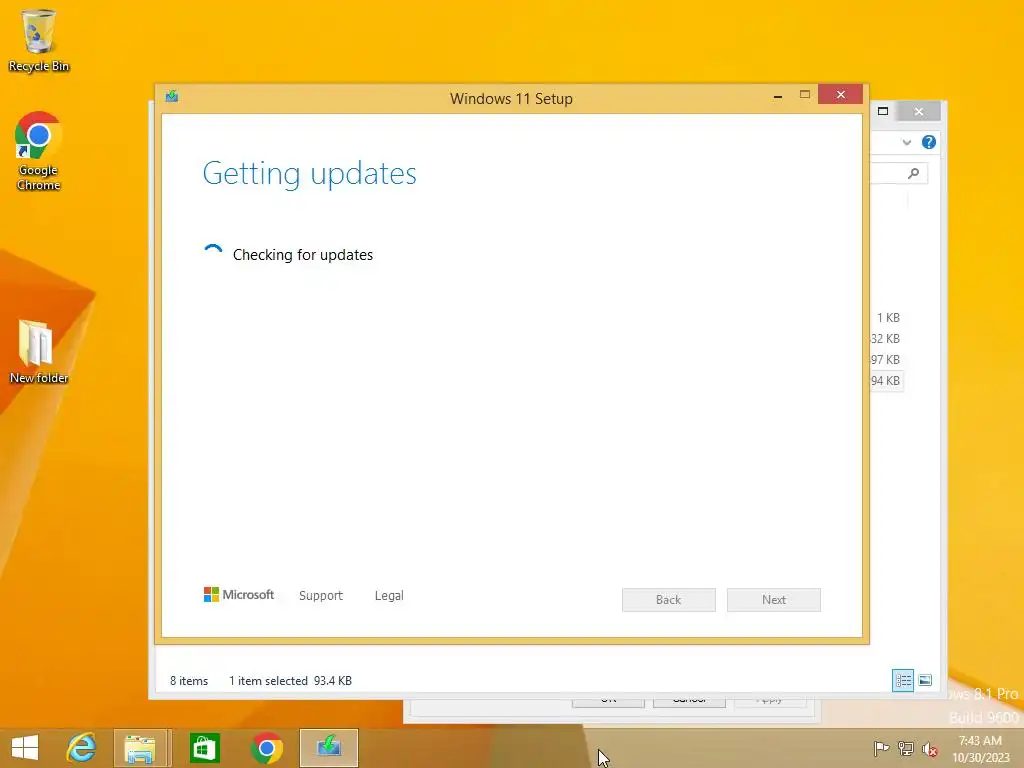Viewport: 1024px width, 768px height.
Task: Open the Start button on taskbar
Action: click(25, 748)
